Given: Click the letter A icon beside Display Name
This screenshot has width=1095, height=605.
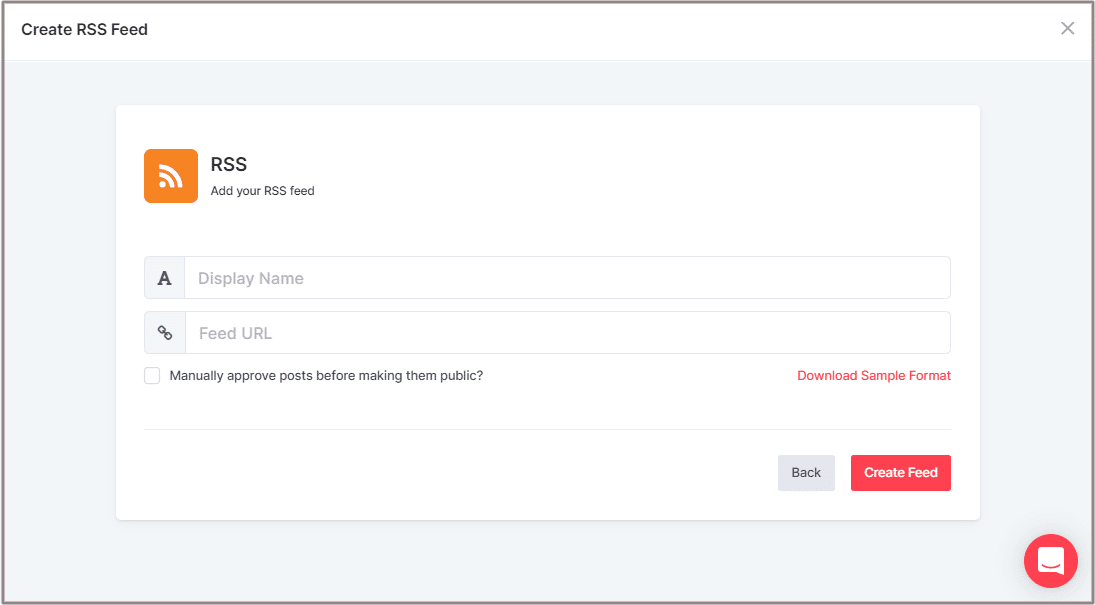Looking at the screenshot, I should click(165, 278).
